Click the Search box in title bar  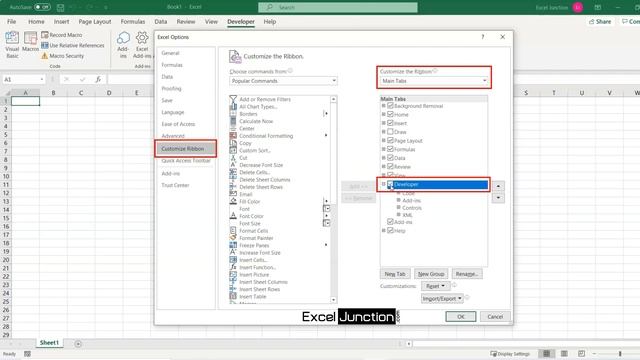click(x=338, y=7)
